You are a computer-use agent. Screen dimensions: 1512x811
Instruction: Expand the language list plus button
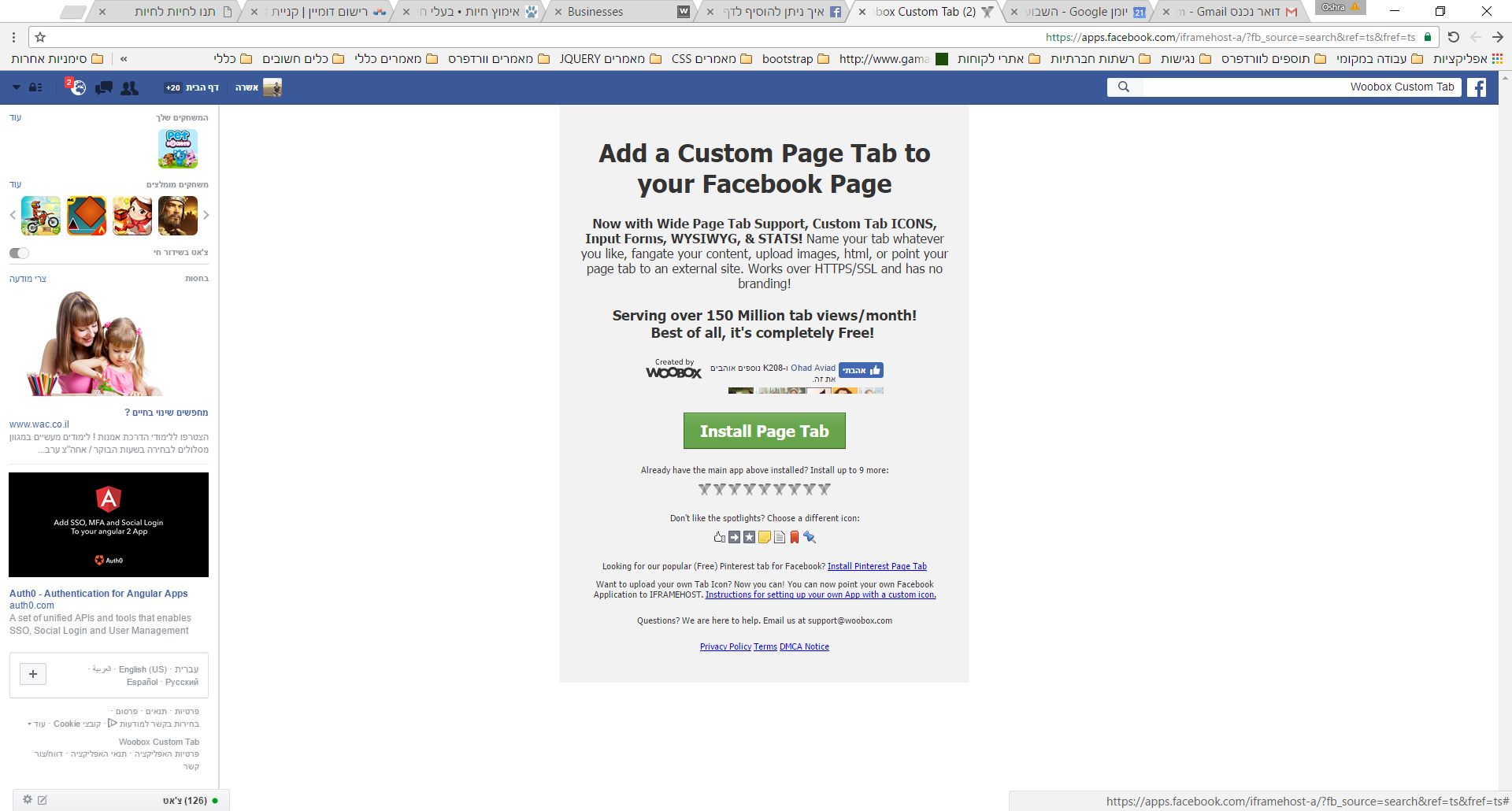tap(33, 674)
